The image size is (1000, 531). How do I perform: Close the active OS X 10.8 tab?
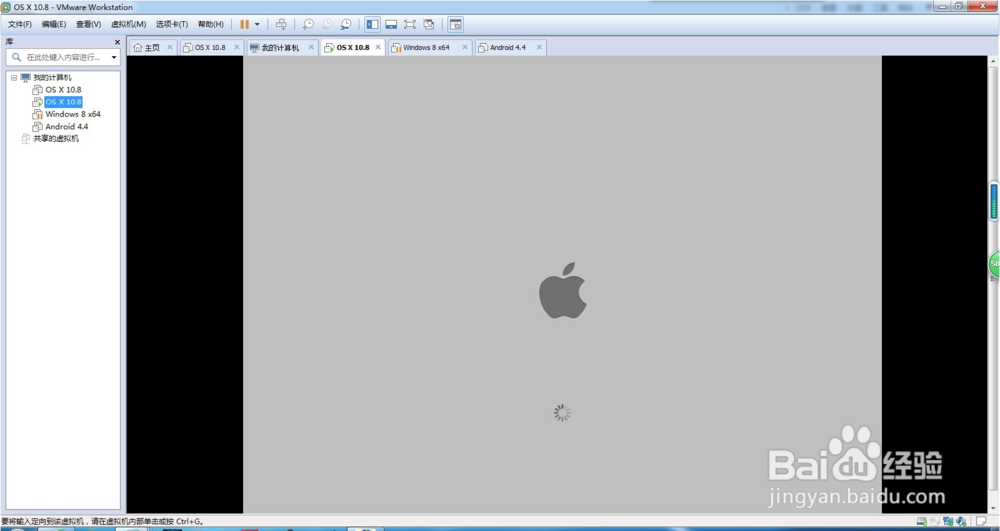(x=378, y=47)
